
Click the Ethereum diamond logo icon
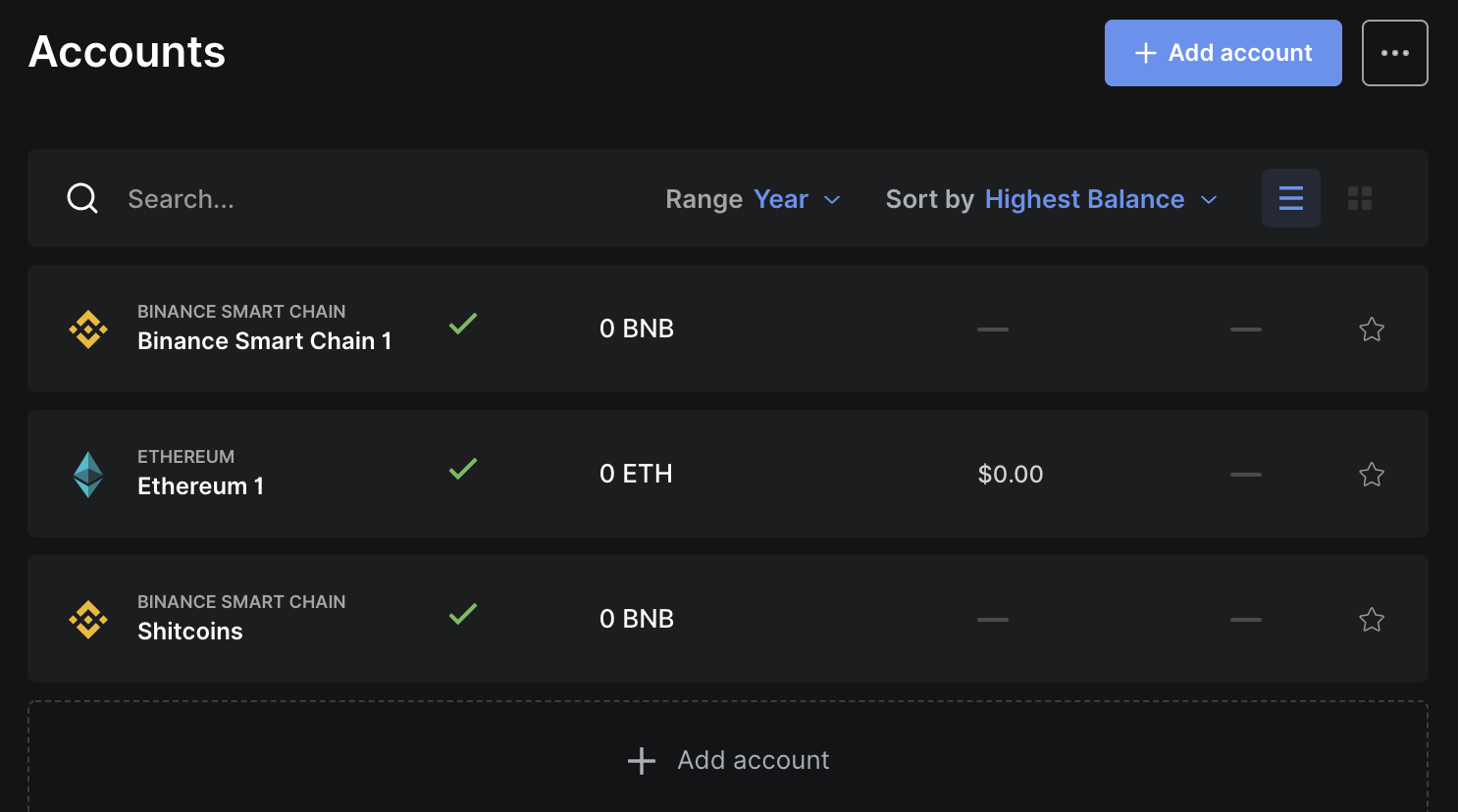click(x=88, y=475)
